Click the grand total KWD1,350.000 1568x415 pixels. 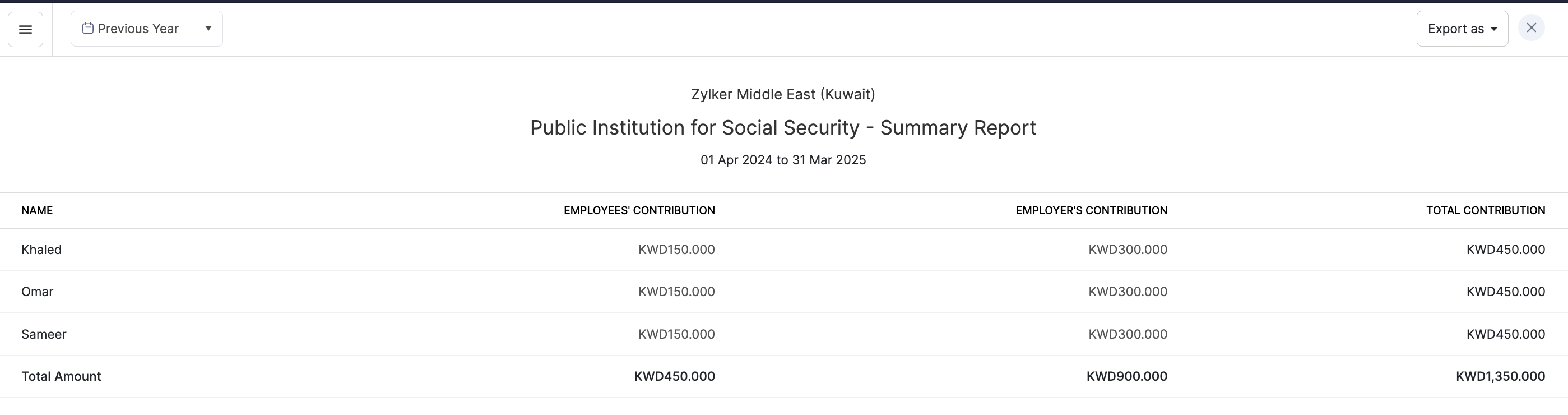1500,377
